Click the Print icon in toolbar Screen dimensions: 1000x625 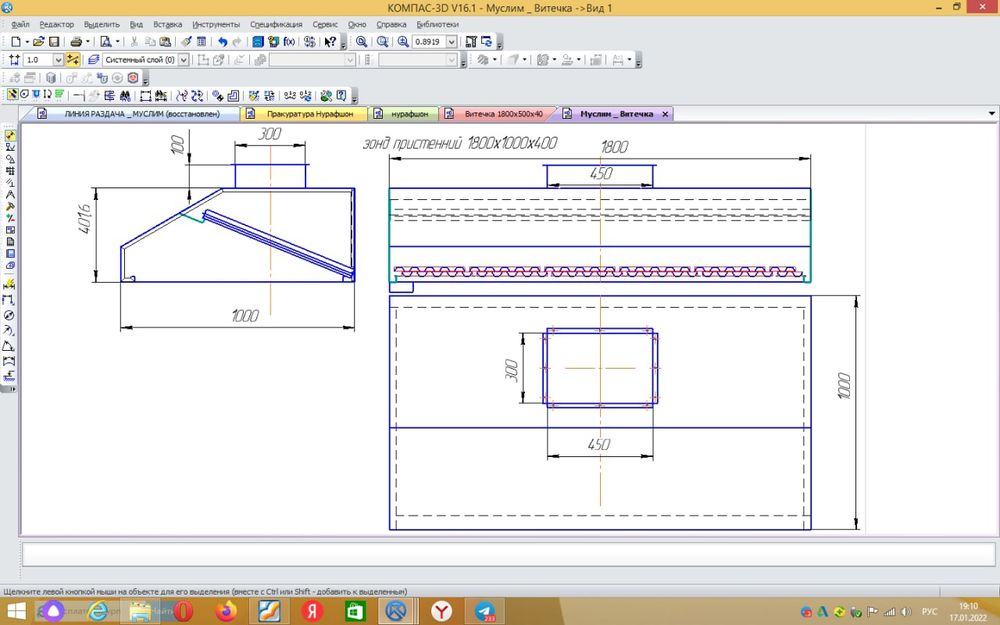(75, 42)
